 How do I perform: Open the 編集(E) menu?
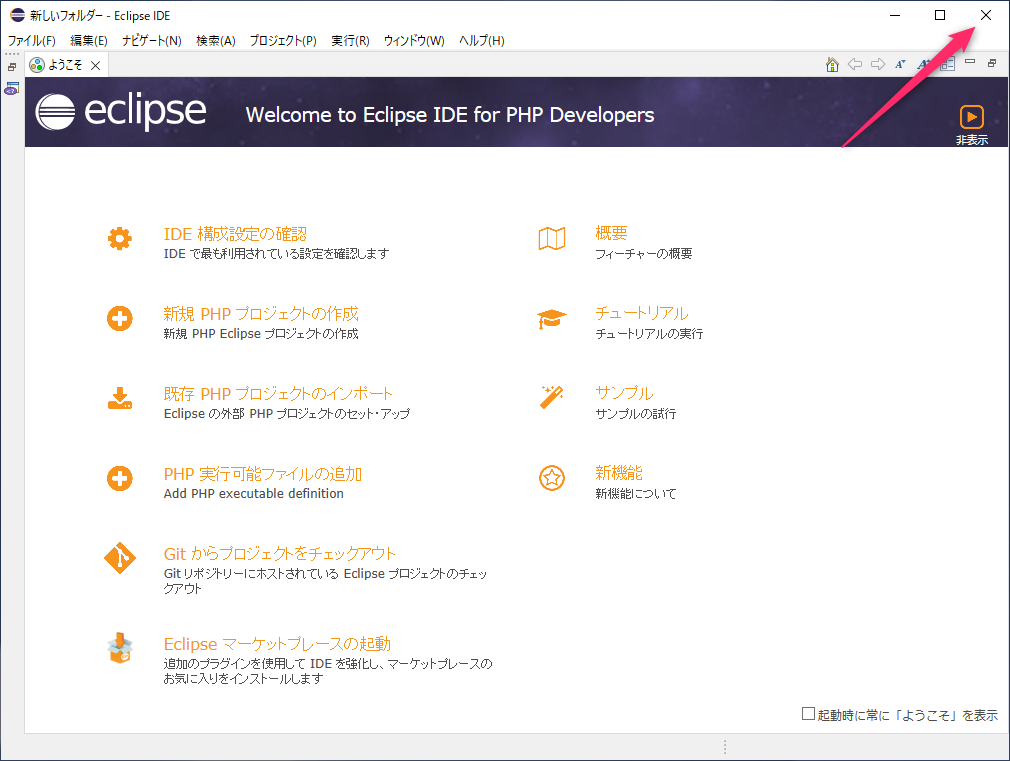tap(89, 41)
